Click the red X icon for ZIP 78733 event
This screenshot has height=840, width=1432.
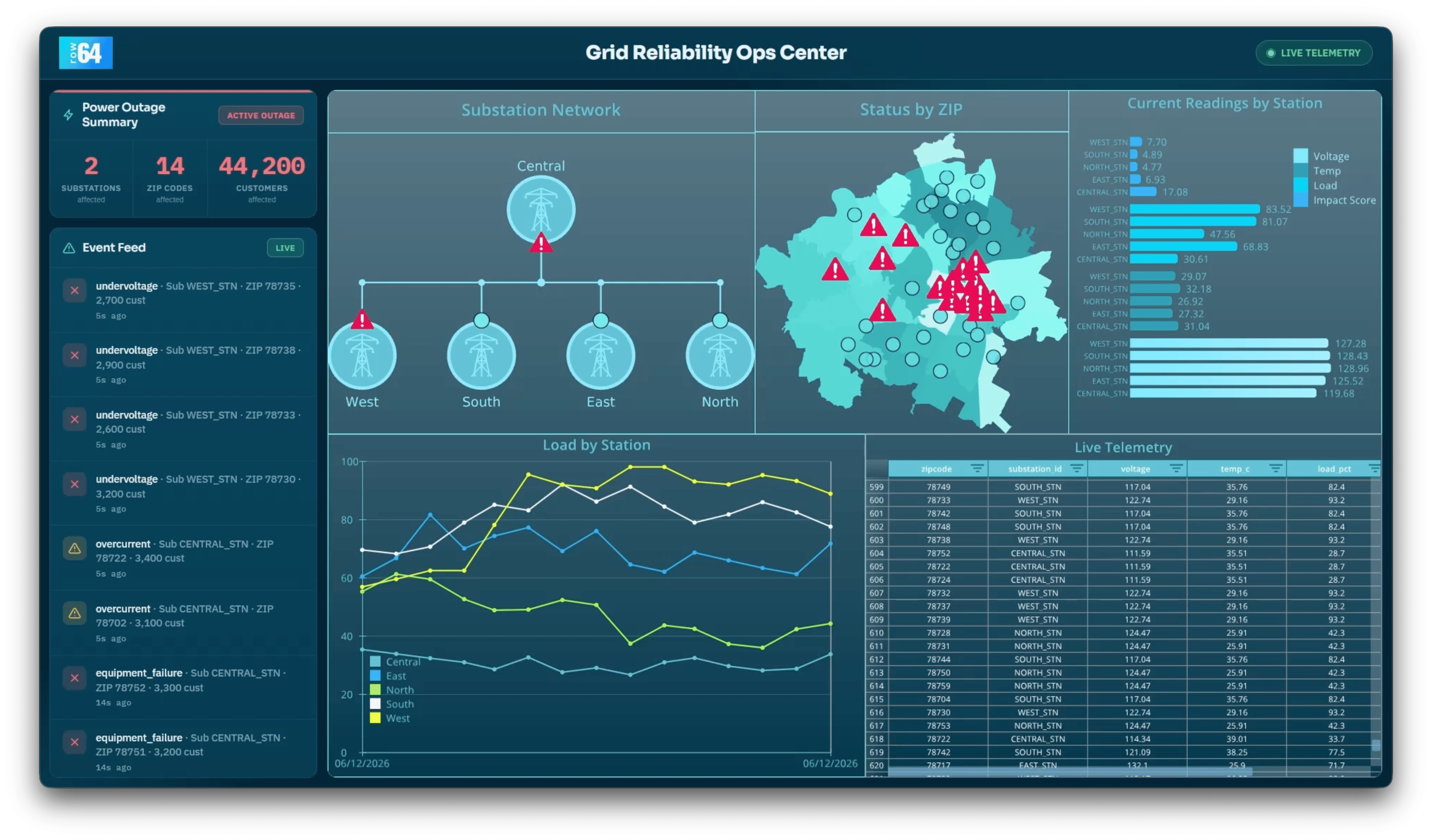pos(74,420)
